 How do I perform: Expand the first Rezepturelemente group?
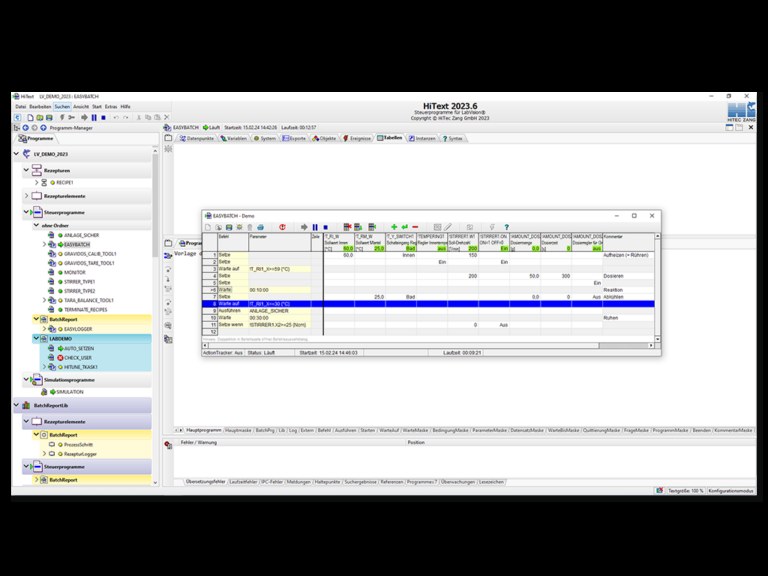26,196
